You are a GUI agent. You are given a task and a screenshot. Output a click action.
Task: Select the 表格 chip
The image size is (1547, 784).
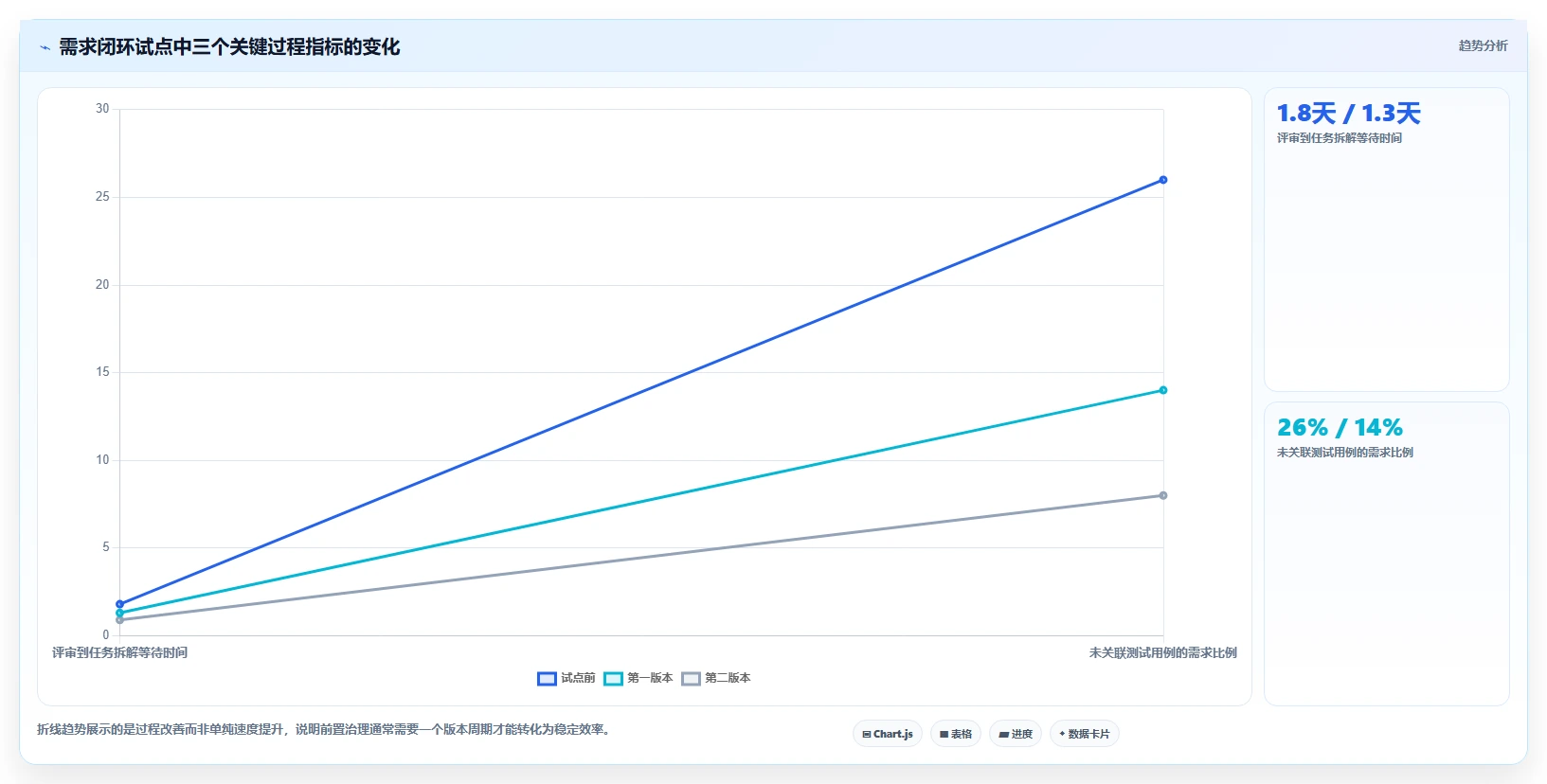(x=956, y=734)
